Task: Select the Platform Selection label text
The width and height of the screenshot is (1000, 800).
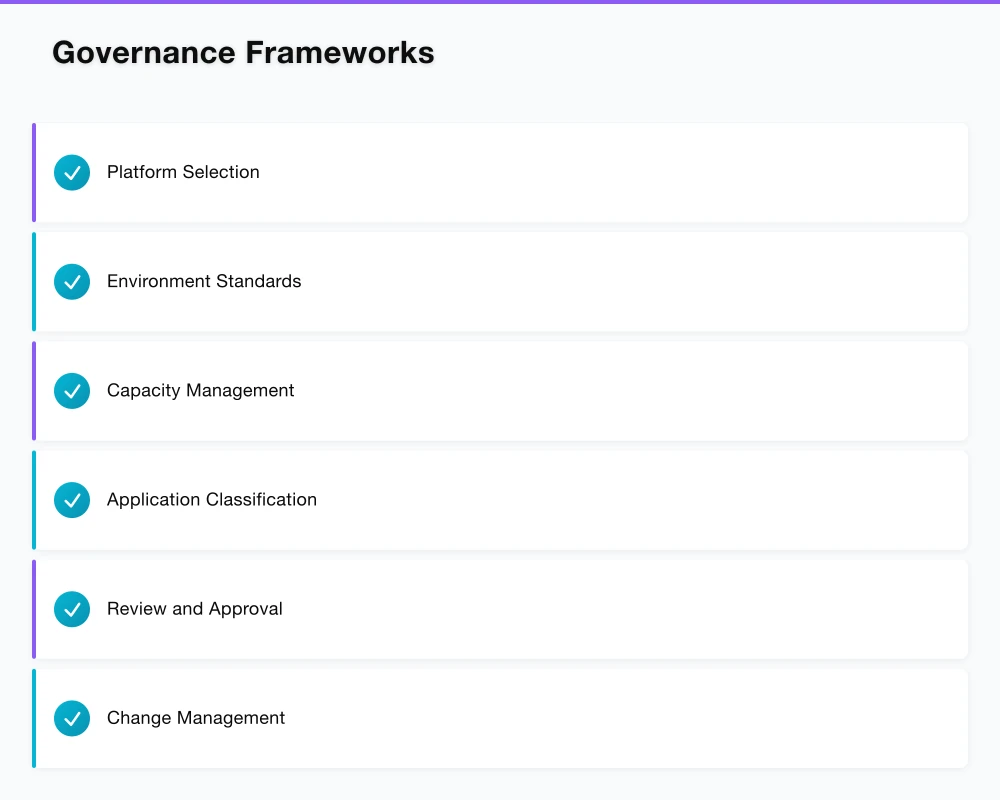Action: (183, 172)
